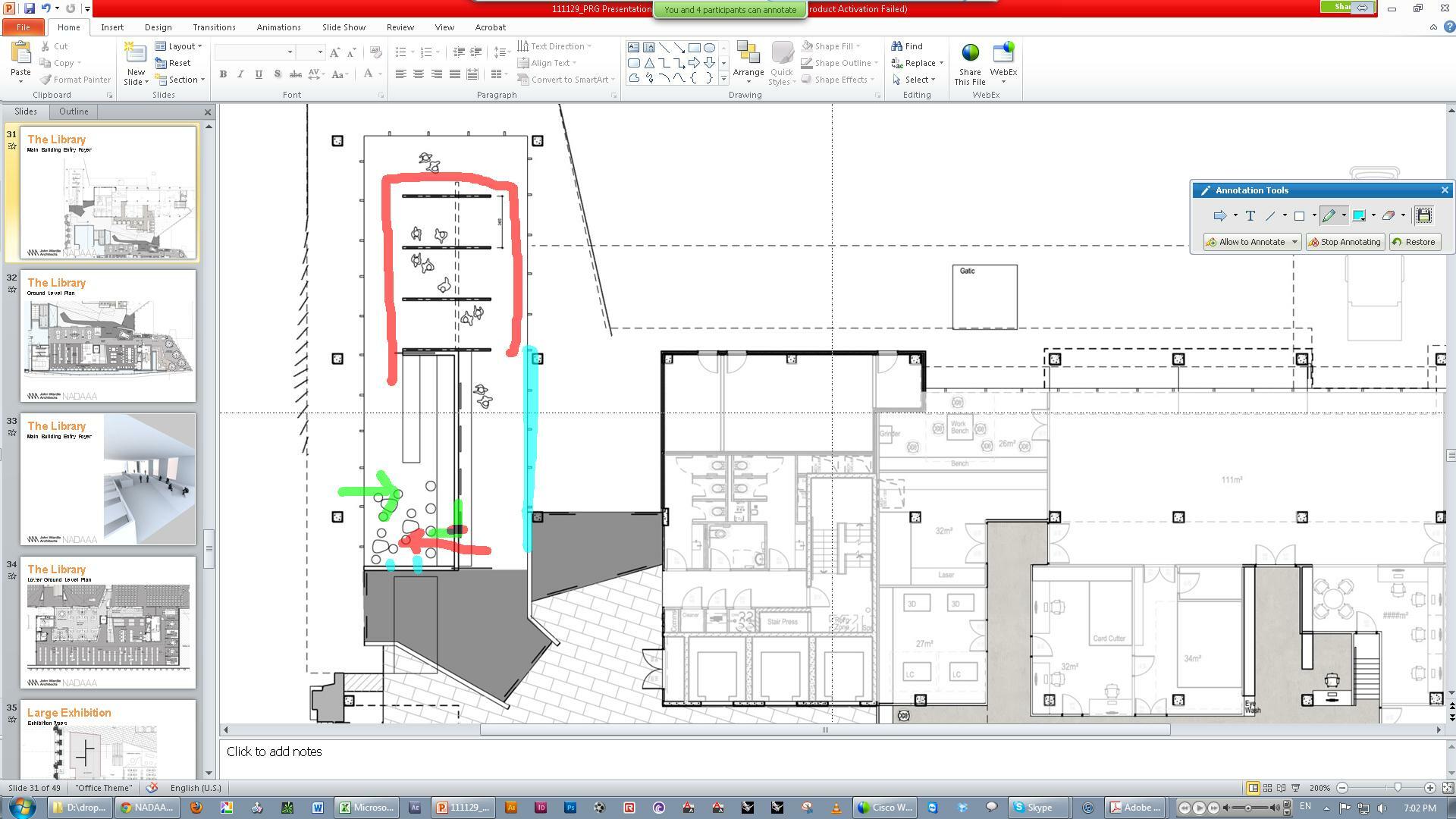Viewport: 1456px width, 819px height.
Task: Switch to the Outline pane tab
Action: (74, 111)
